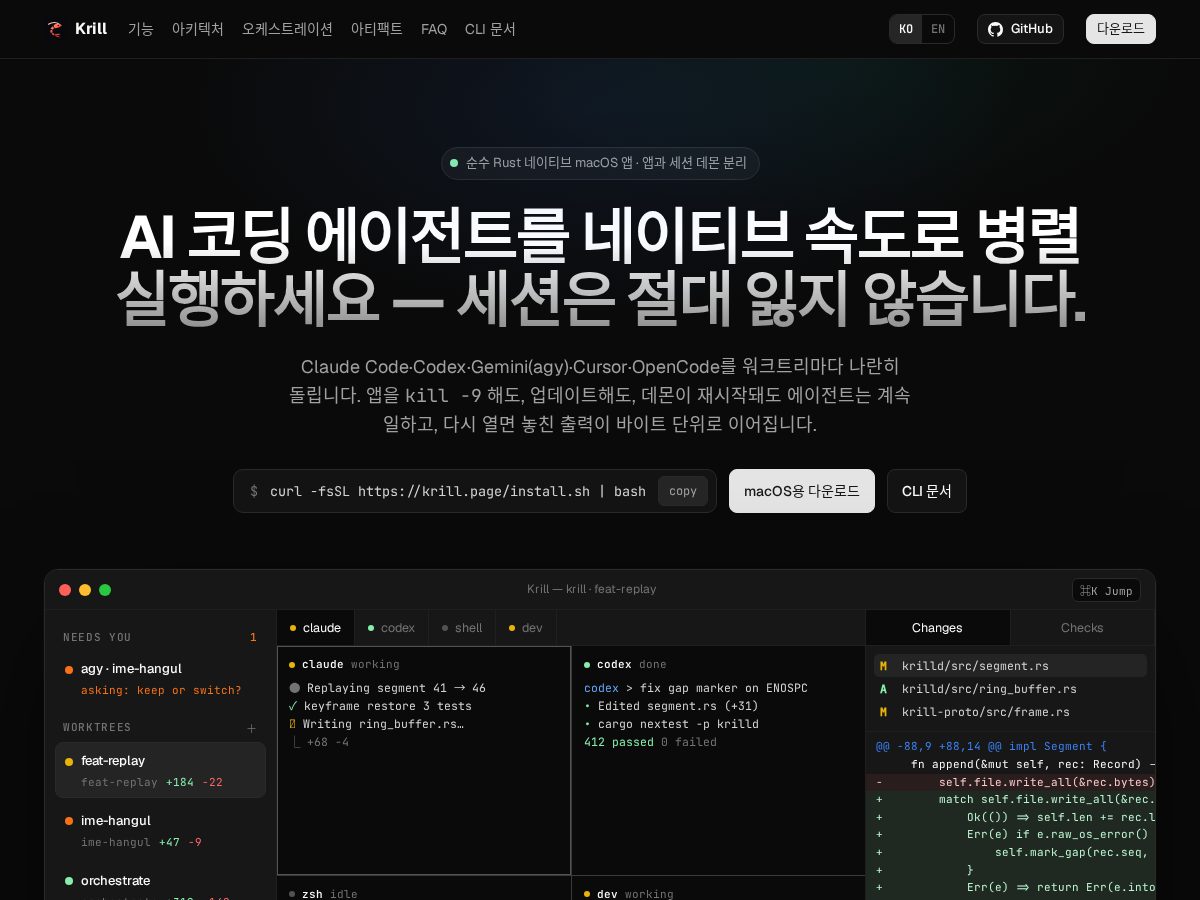Image resolution: width=1200 pixels, height=900 pixels.
Task: Open the GitHub link with octocat icon
Action: [x=1020, y=29]
